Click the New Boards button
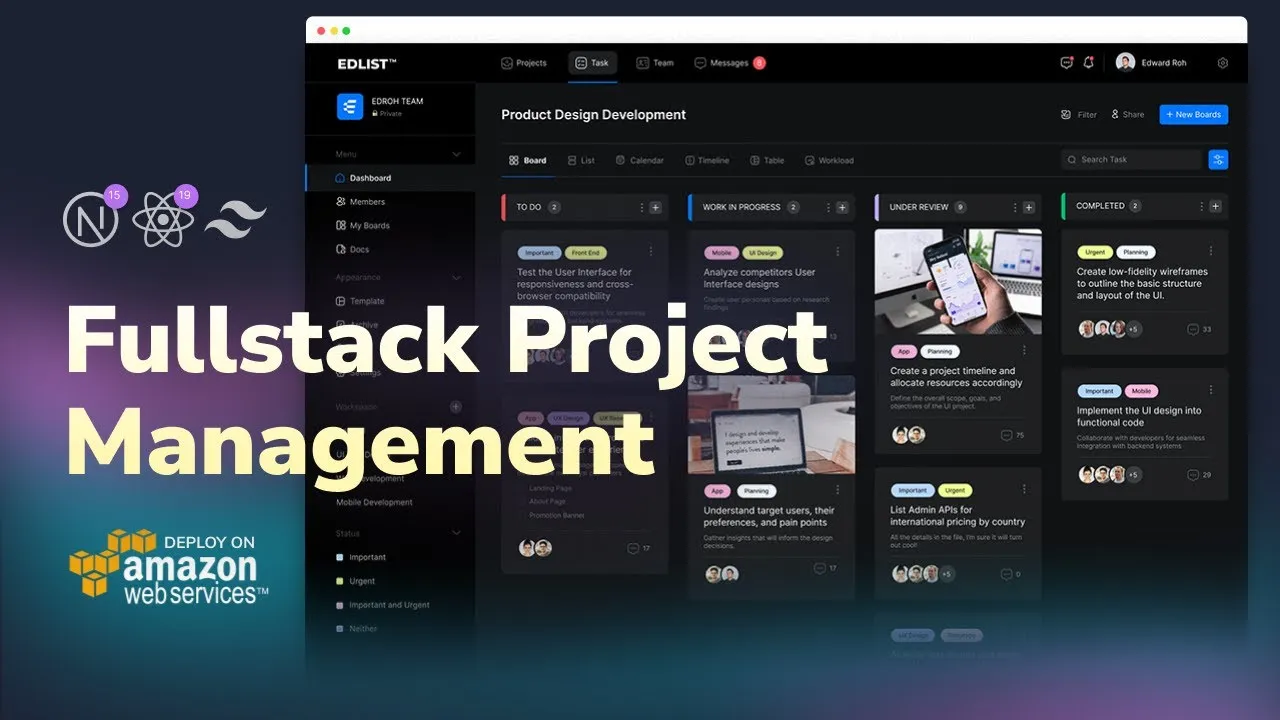The width and height of the screenshot is (1280, 720). pyautogui.click(x=1194, y=115)
